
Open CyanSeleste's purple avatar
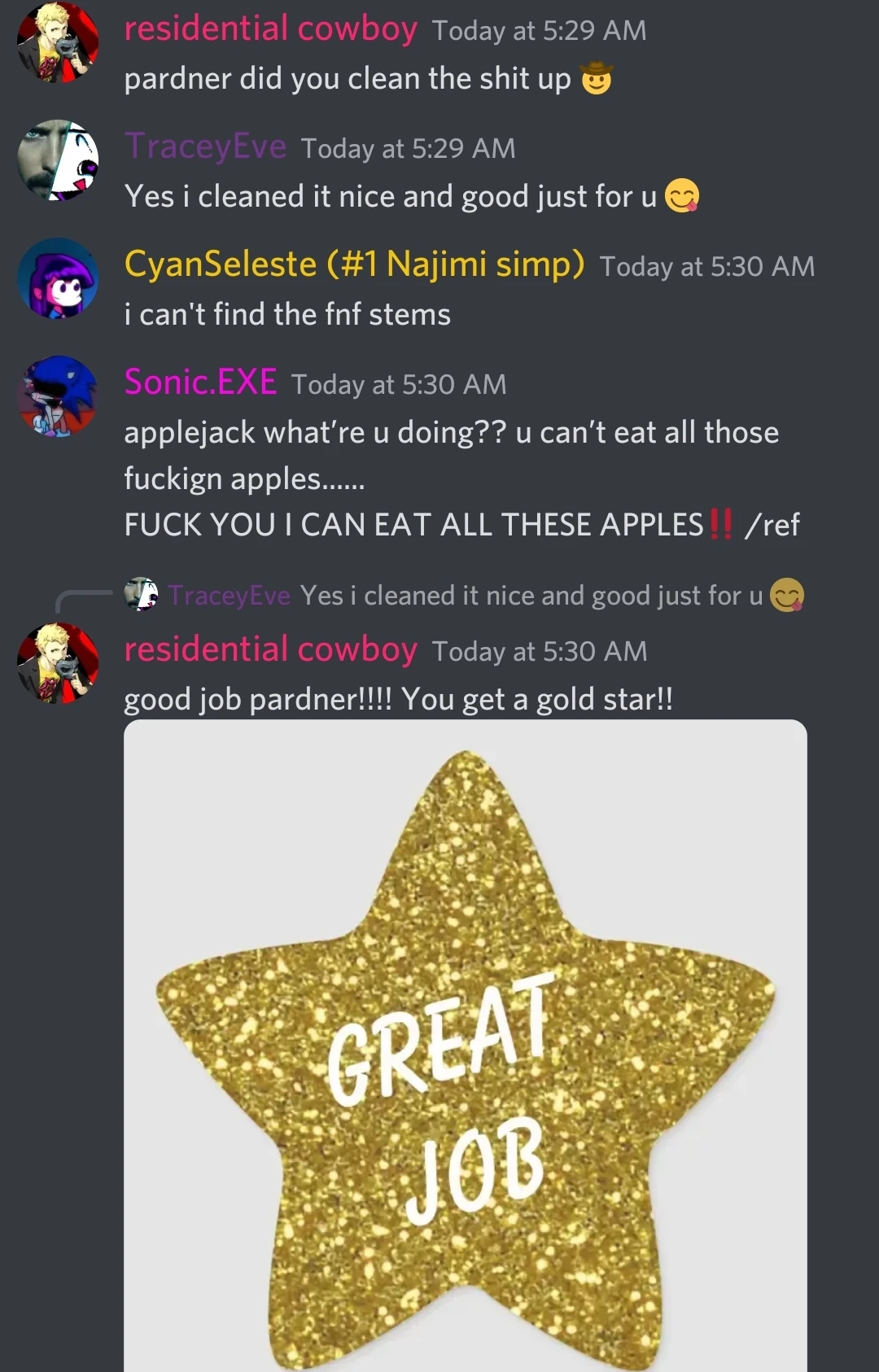tap(58, 278)
